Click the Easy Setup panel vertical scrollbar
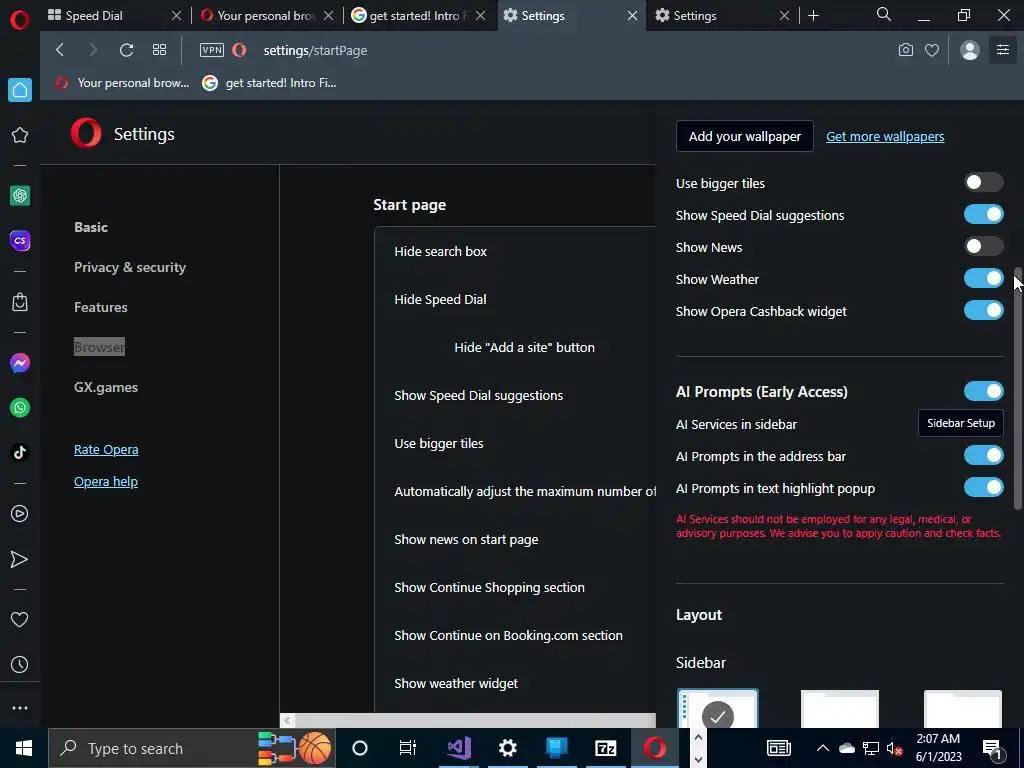The width and height of the screenshot is (1024, 768). pos(1017,389)
